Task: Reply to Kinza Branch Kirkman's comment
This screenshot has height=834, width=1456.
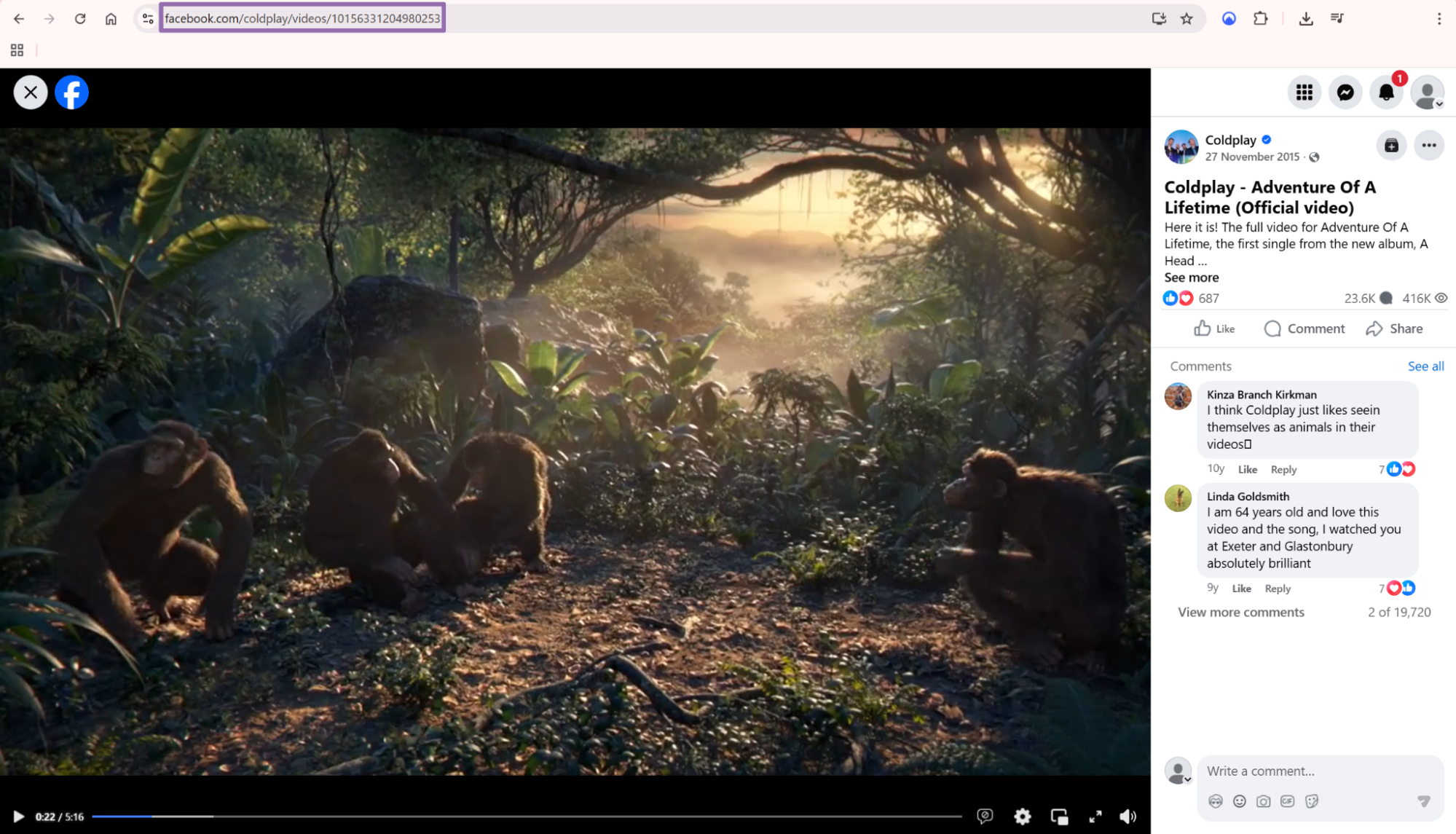Action: tap(1283, 470)
